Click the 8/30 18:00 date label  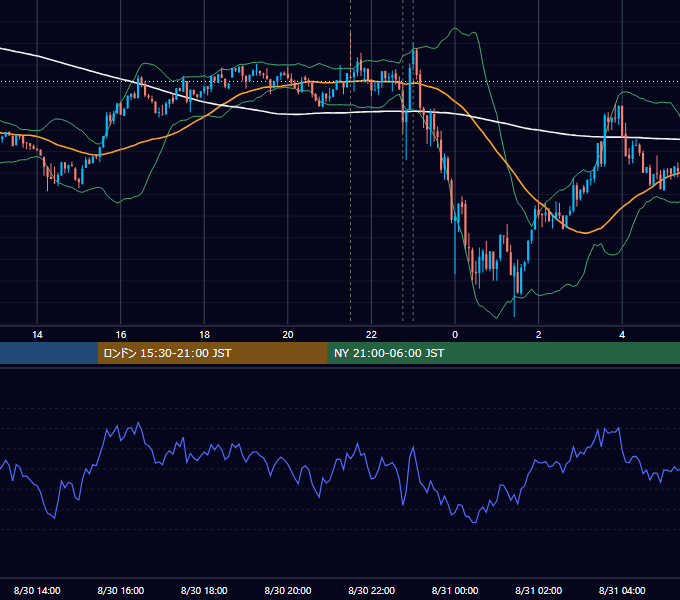tap(204, 590)
